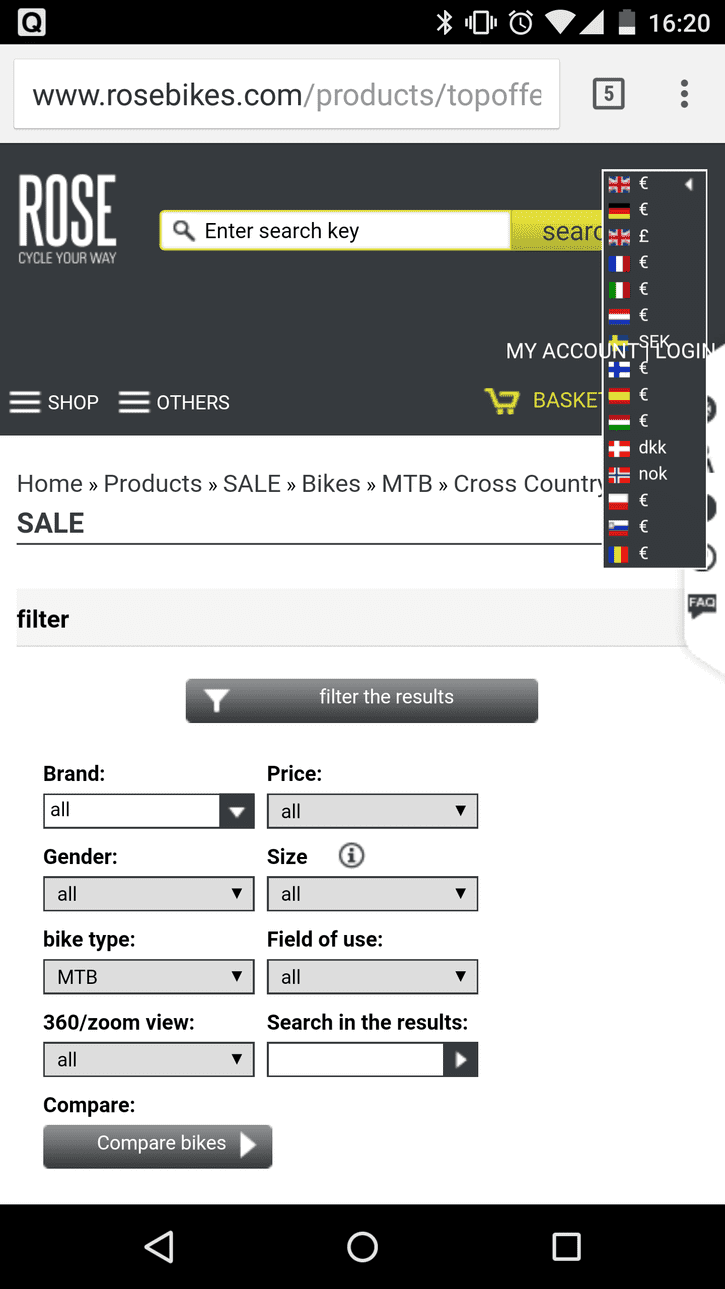Choose the Norwegian flag nok currency

pyautogui.click(x=638, y=474)
